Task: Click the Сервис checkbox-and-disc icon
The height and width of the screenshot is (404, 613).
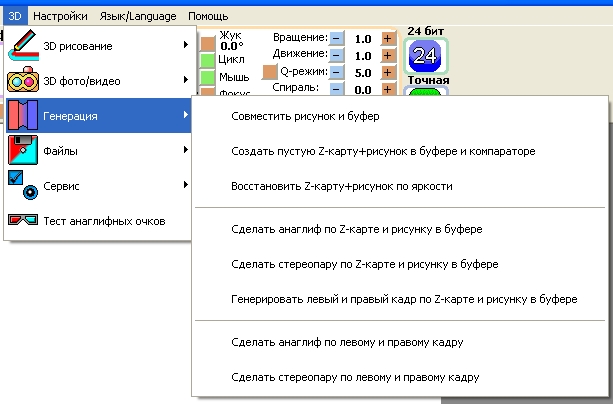Action: coord(23,185)
